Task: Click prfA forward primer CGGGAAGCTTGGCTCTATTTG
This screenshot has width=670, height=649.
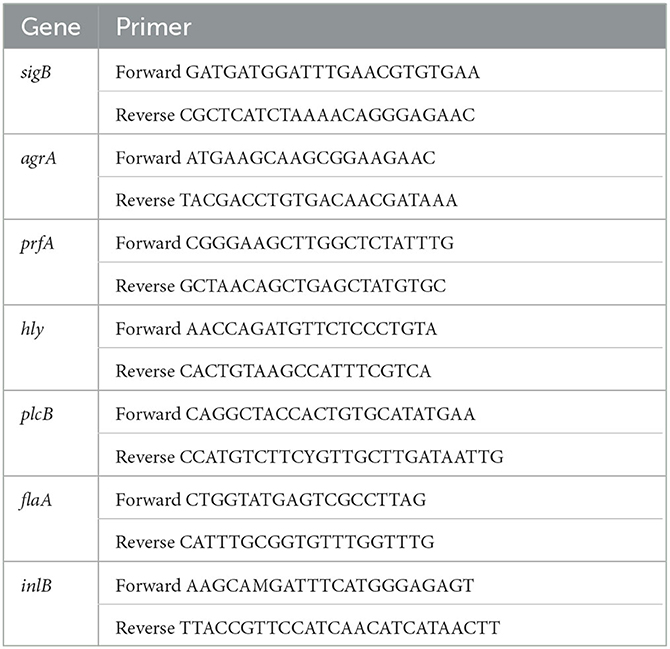Action: click(320, 243)
